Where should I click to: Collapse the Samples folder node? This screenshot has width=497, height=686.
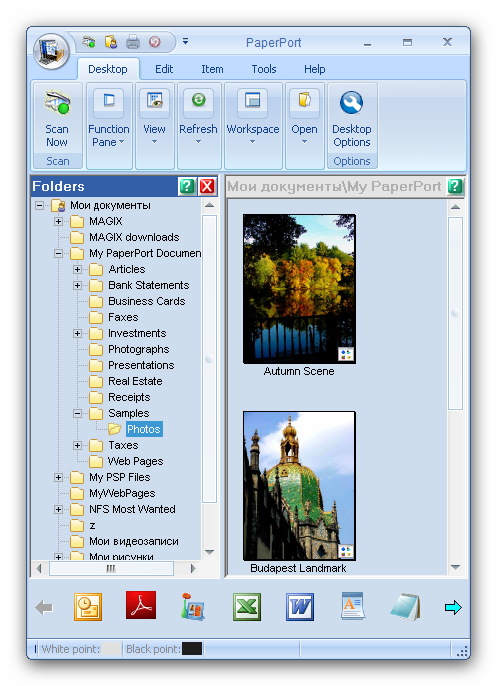click(77, 413)
